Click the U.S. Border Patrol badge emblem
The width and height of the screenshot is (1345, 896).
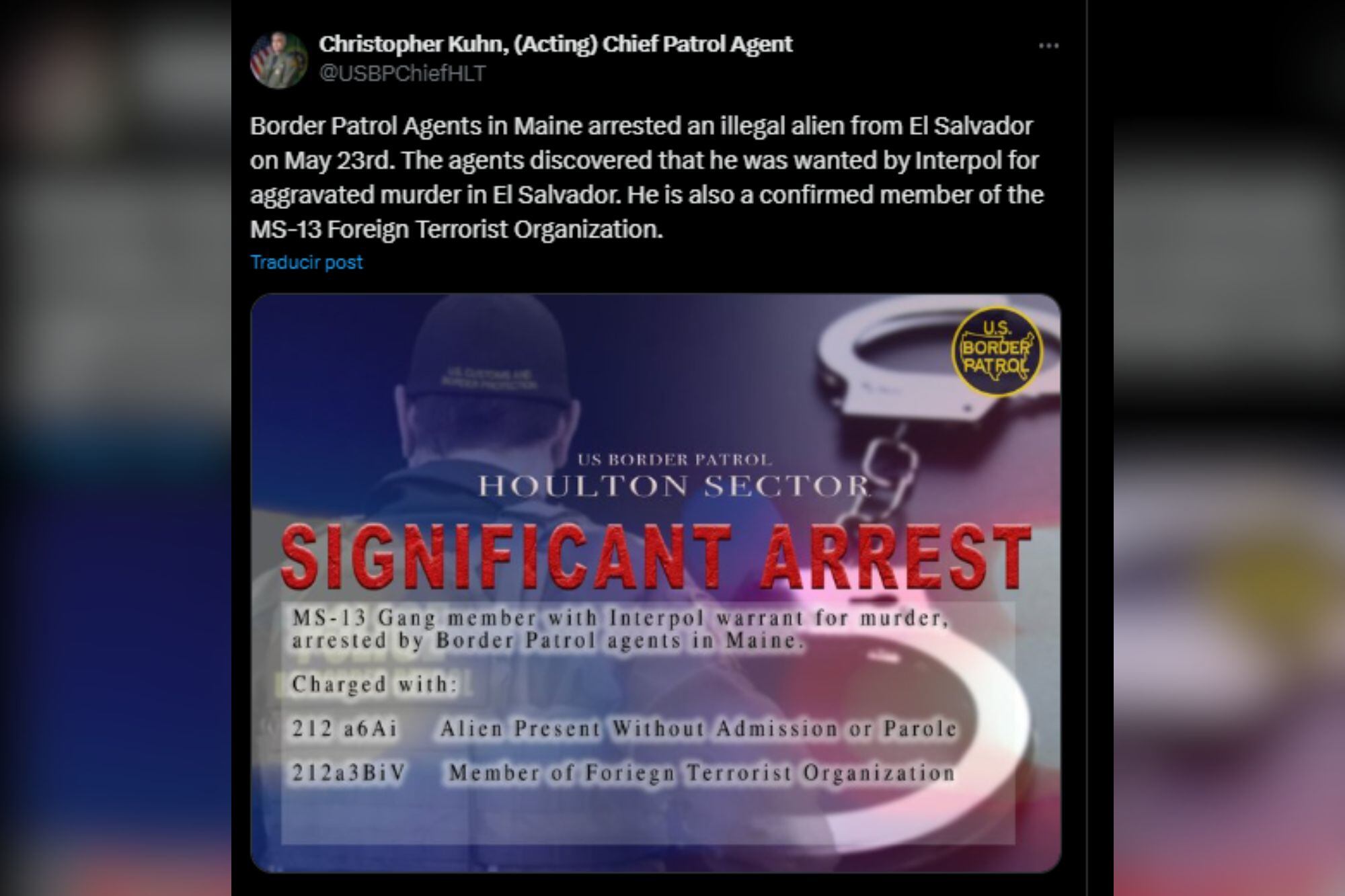point(997,351)
